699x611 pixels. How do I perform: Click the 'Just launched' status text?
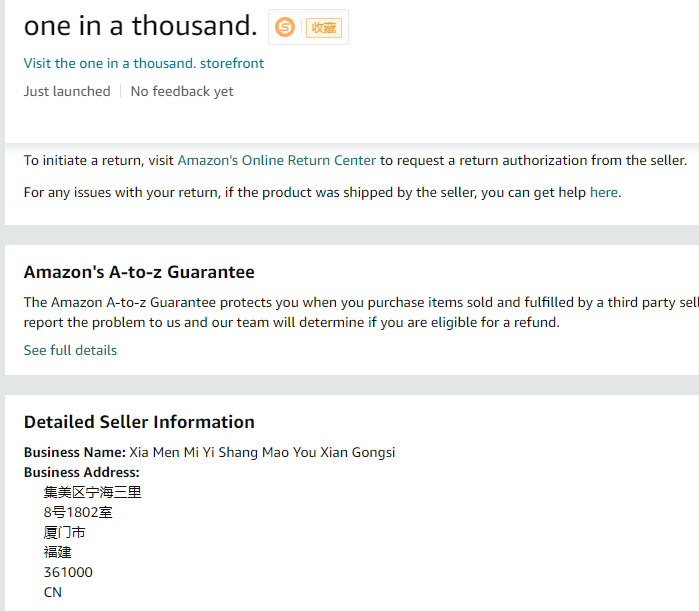click(67, 91)
